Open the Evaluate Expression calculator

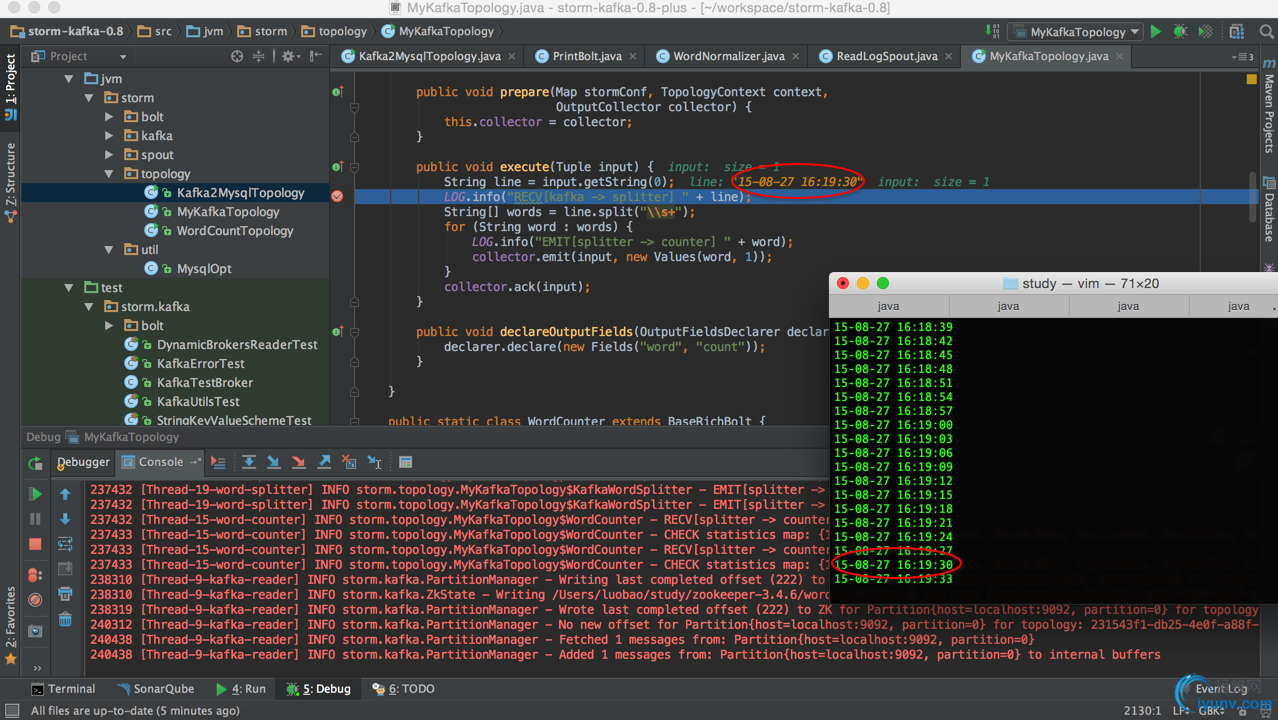coord(405,462)
